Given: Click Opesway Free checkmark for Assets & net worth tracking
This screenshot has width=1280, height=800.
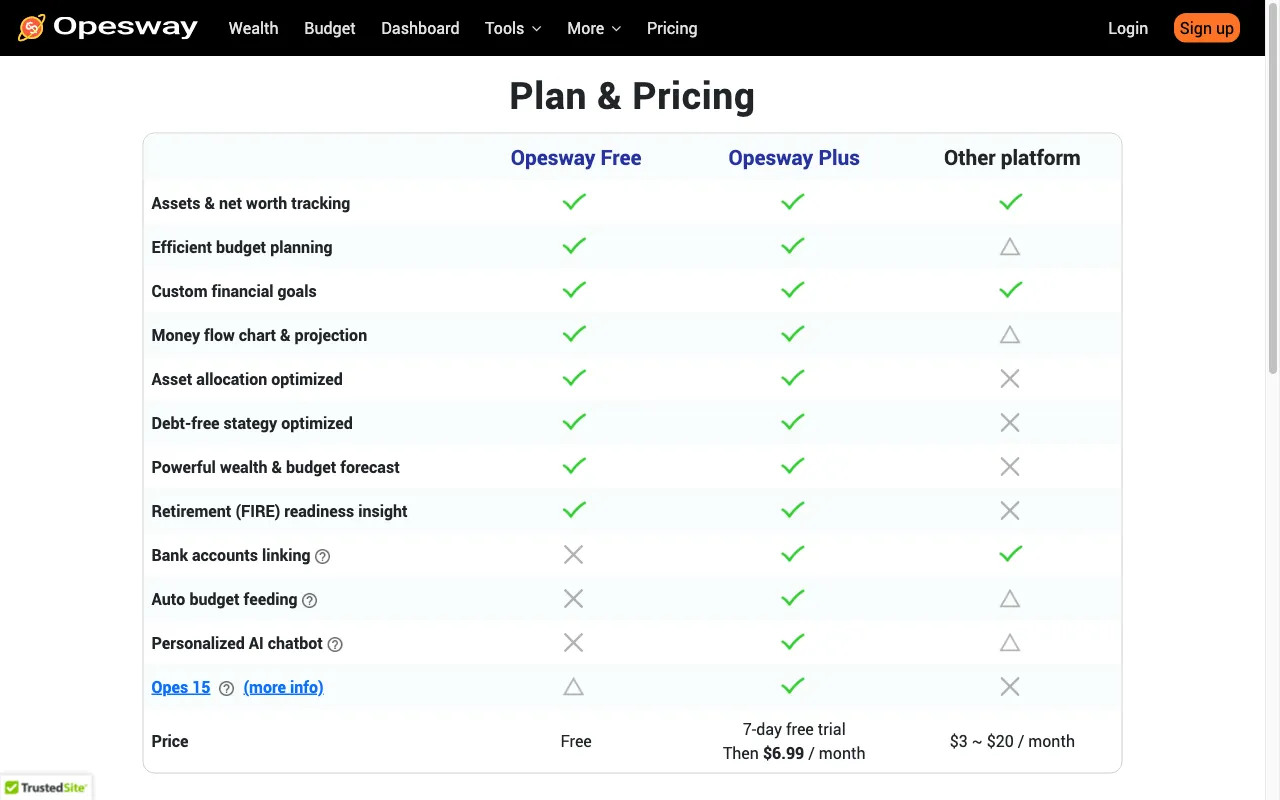Looking at the screenshot, I should pyautogui.click(x=574, y=202).
